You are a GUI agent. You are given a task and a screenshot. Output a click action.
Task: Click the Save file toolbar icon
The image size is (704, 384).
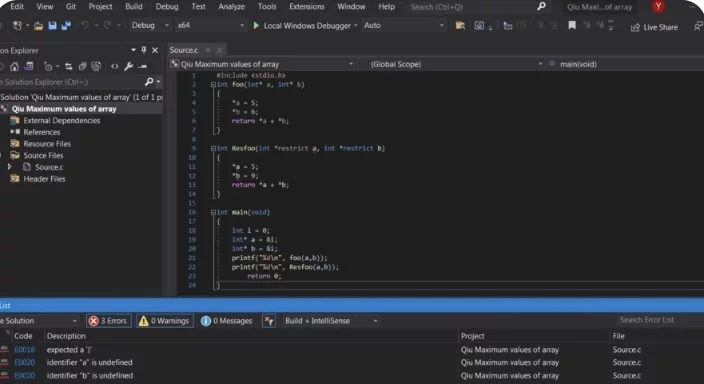[x=53, y=26]
